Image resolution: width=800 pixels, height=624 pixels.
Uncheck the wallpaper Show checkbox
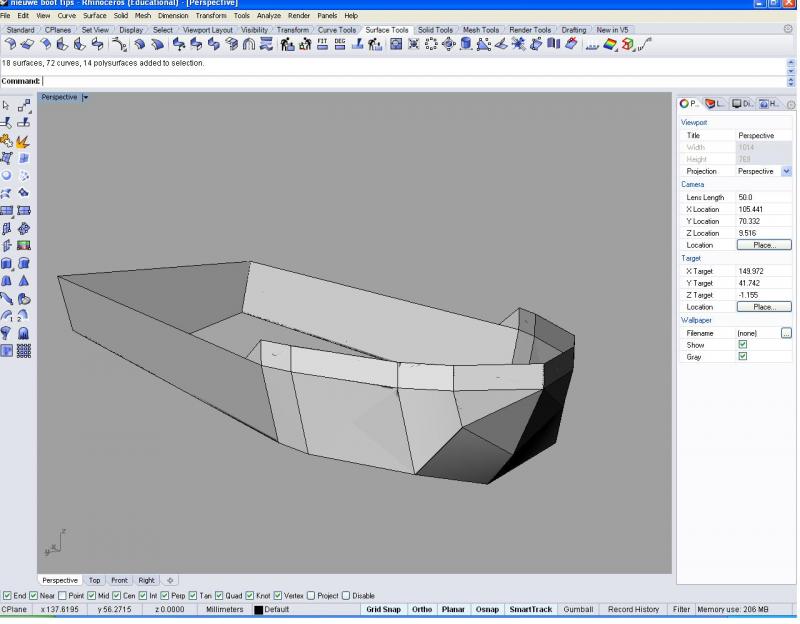[x=742, y=344]
